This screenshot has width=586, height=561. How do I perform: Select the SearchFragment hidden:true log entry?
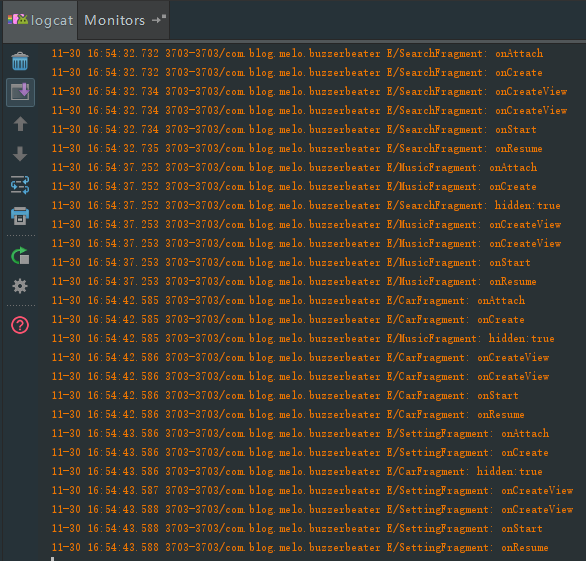click(306, 206)
